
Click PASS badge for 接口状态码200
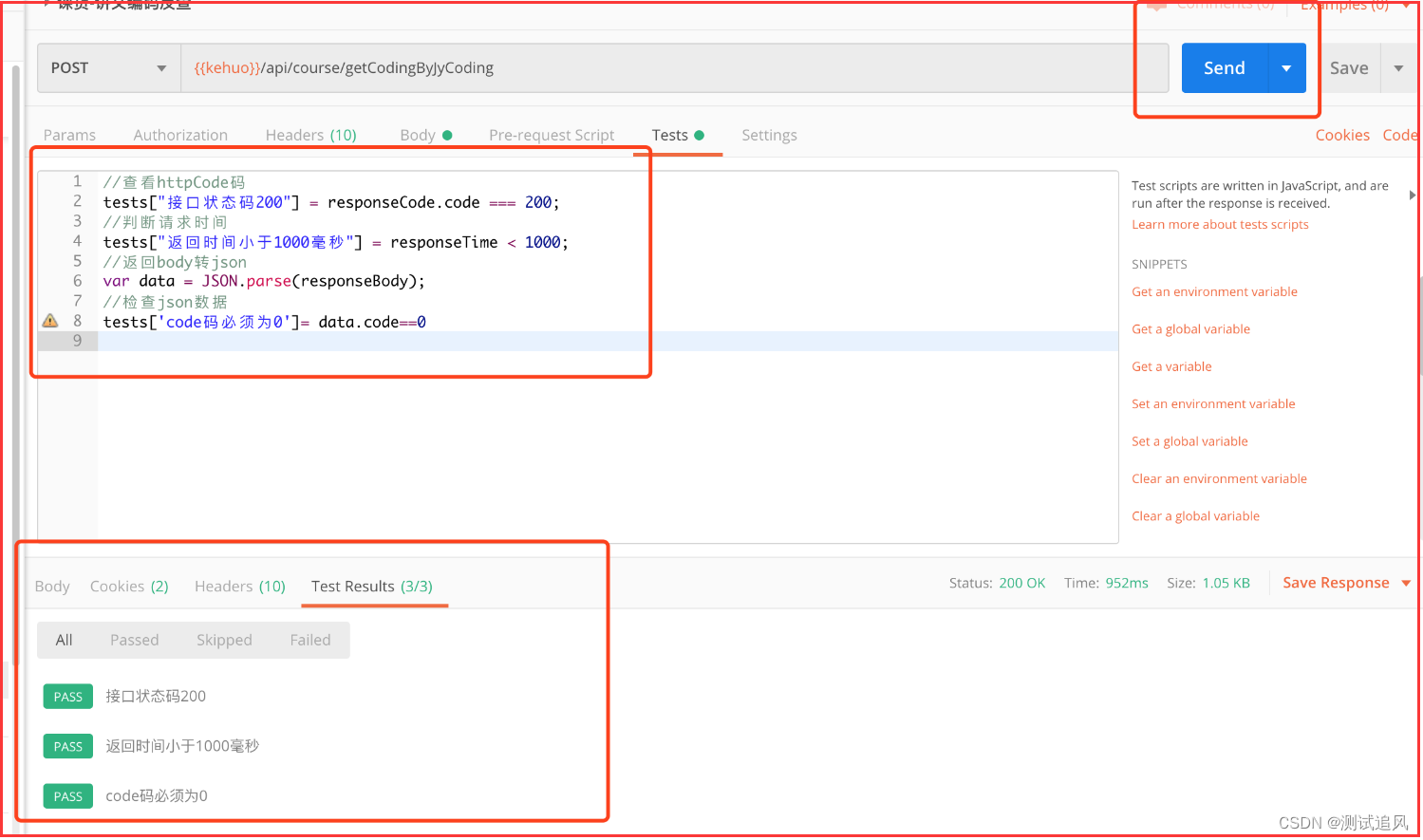(68, 697)
